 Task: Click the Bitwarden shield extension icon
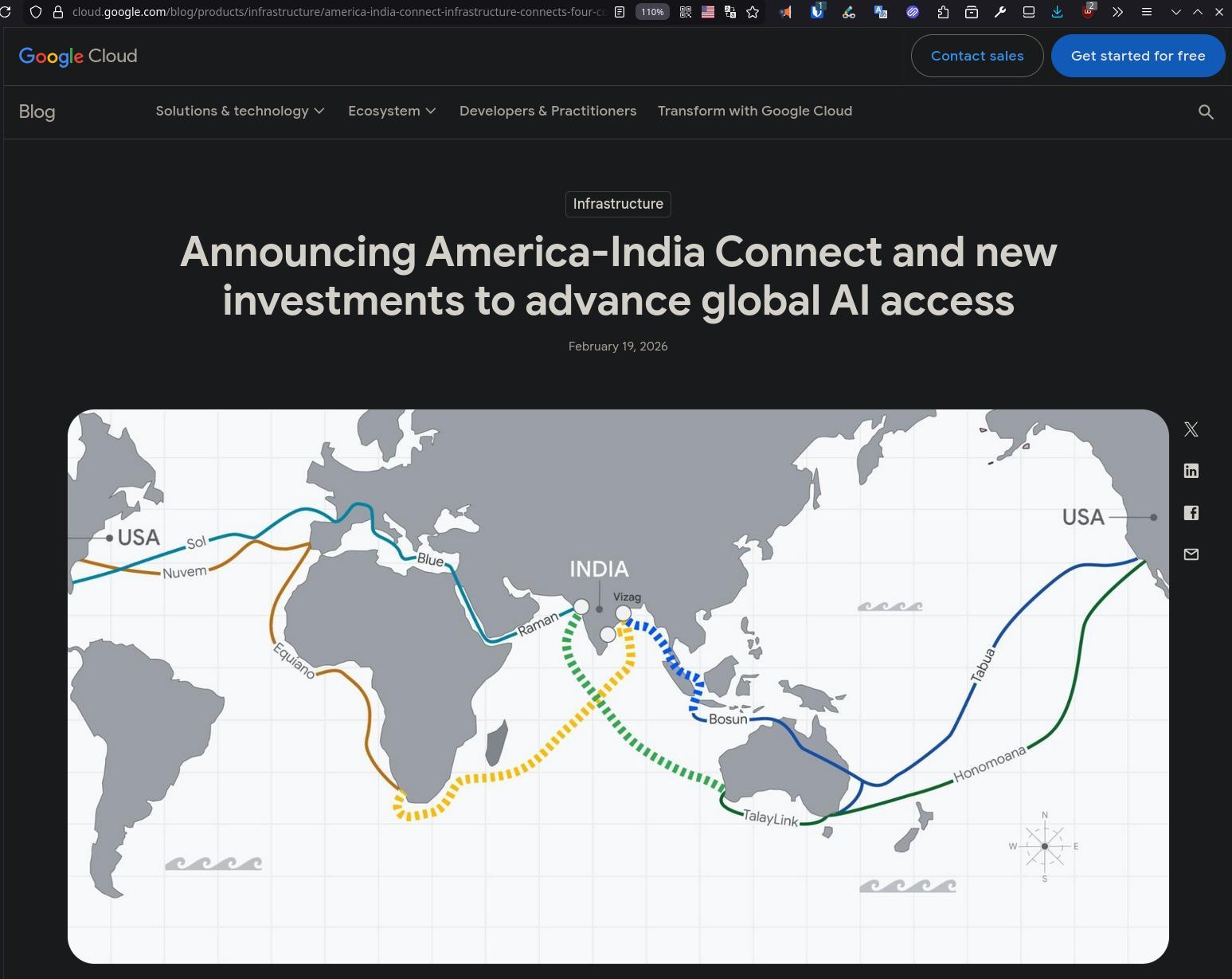point(817,12)
